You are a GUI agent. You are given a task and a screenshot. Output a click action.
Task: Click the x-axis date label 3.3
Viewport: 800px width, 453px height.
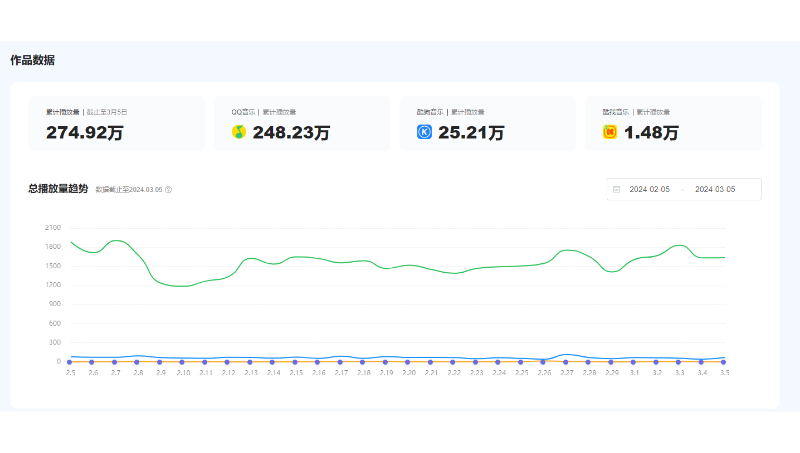pyautogui.click(x=680, y=373)
